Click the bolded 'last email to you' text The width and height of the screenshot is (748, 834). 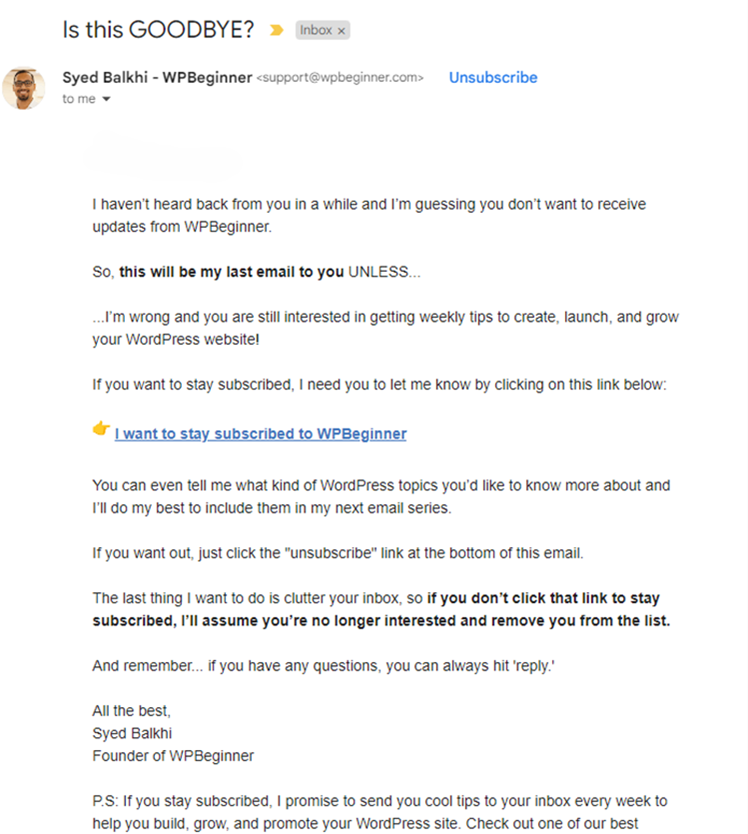pyautogui.click(x=232, y=270)
